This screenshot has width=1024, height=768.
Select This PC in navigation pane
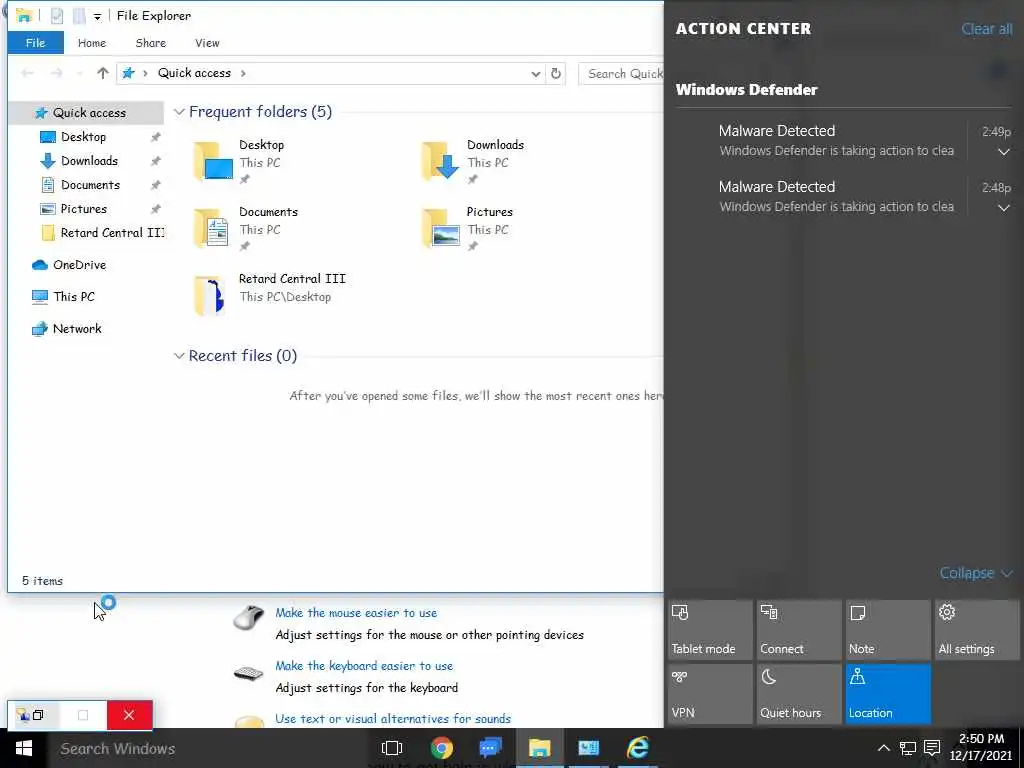pyautogui.click(x=74, y=297)
